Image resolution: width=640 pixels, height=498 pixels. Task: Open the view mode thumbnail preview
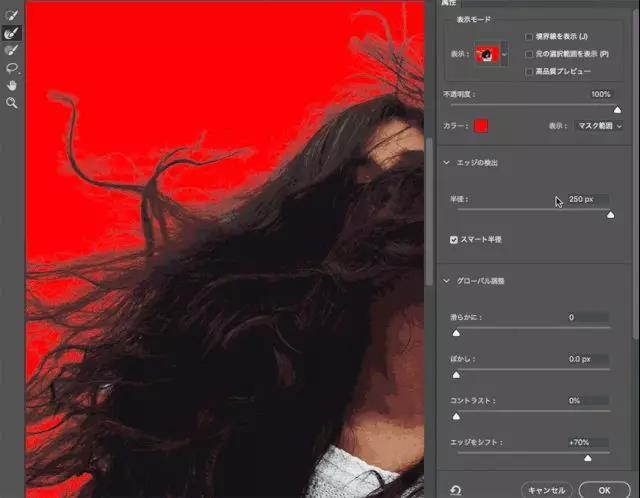487,54
